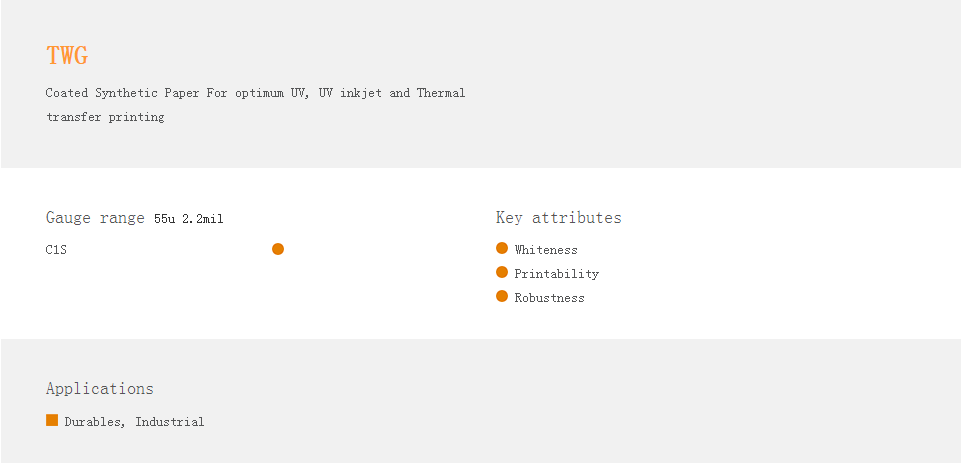Click the orange bullet beside Whiteness

[x=502, y=248]
